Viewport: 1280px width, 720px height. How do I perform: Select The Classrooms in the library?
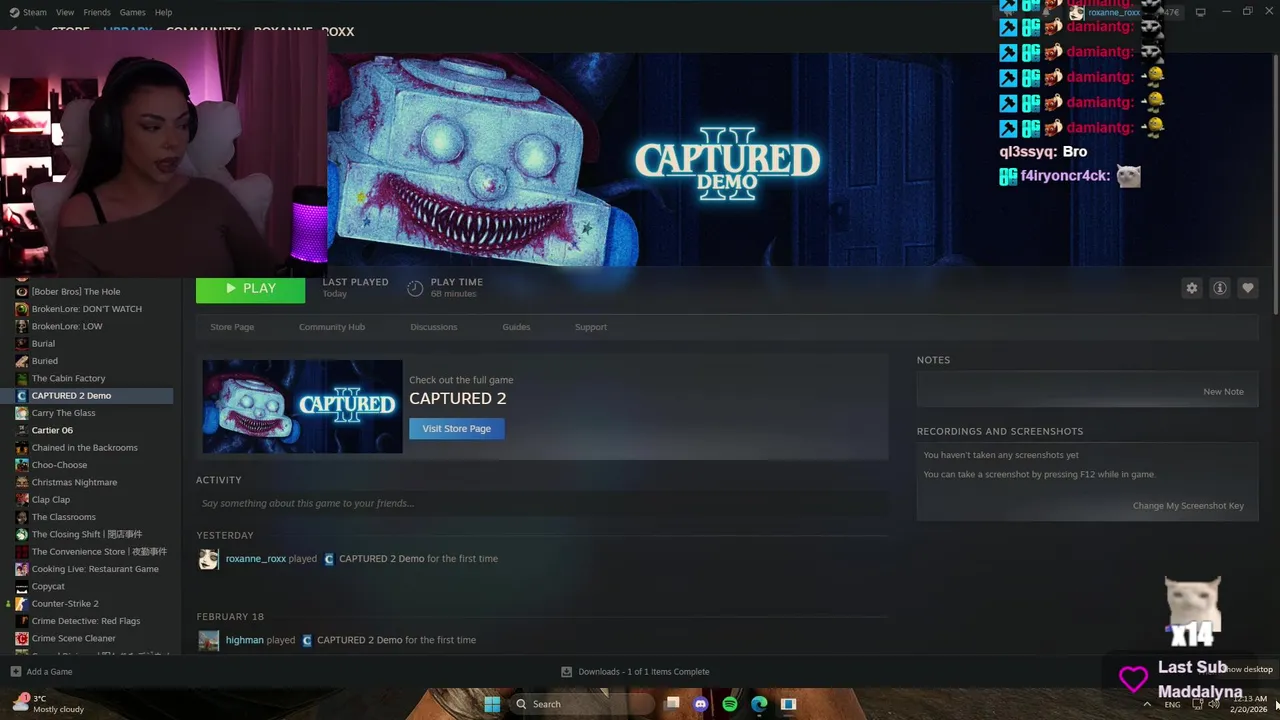[63, 517]
